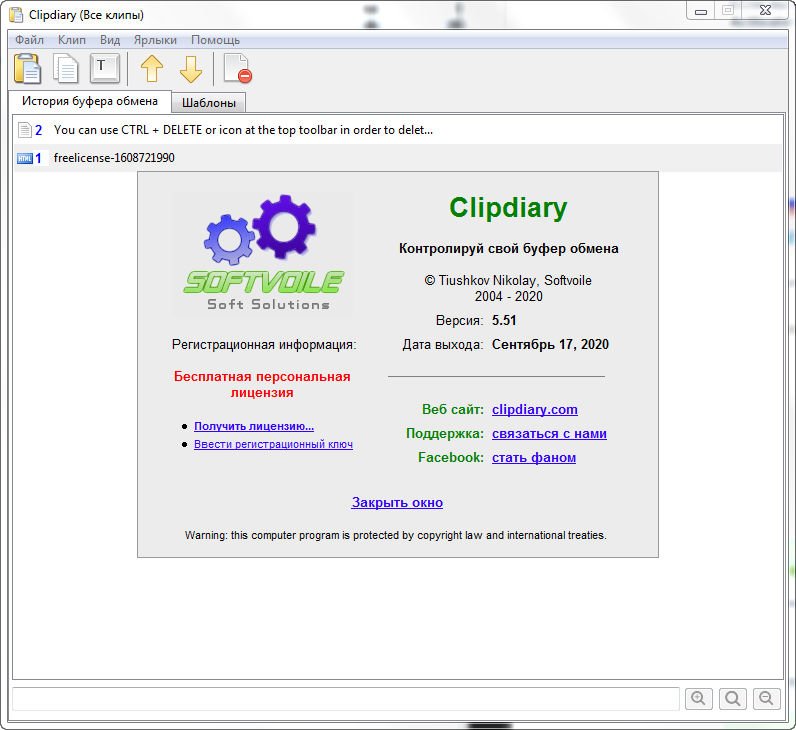
Task: Open the Помощь menu
Action: (x=215, y=40)
